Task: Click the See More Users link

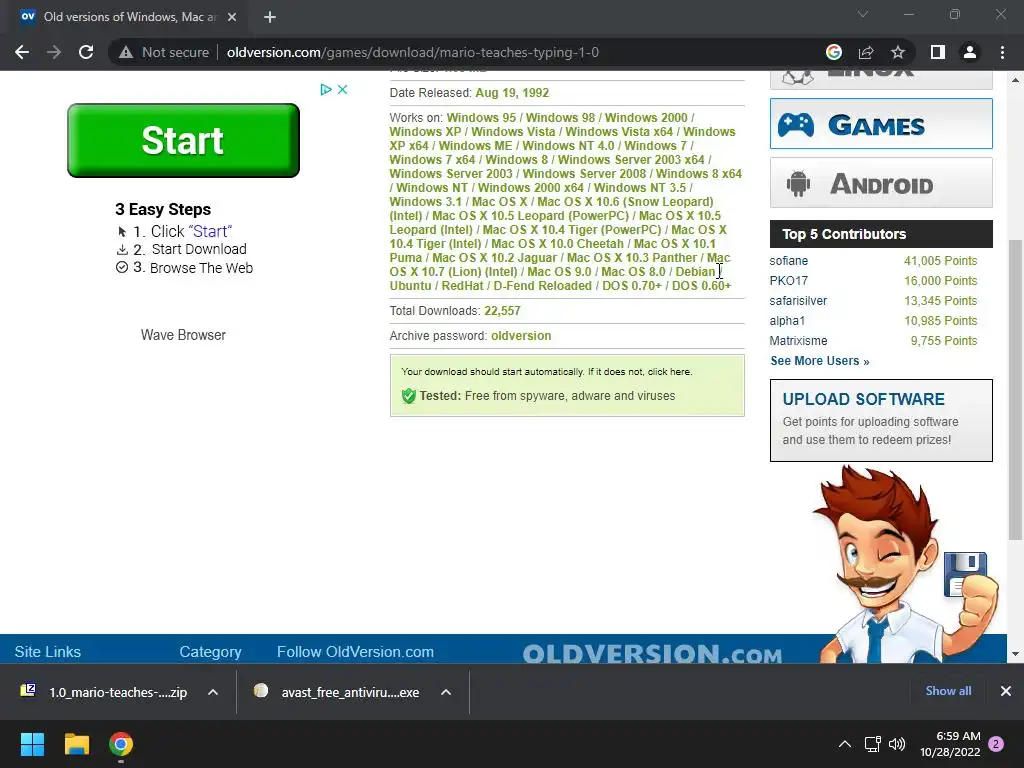Action: point(820,360)
